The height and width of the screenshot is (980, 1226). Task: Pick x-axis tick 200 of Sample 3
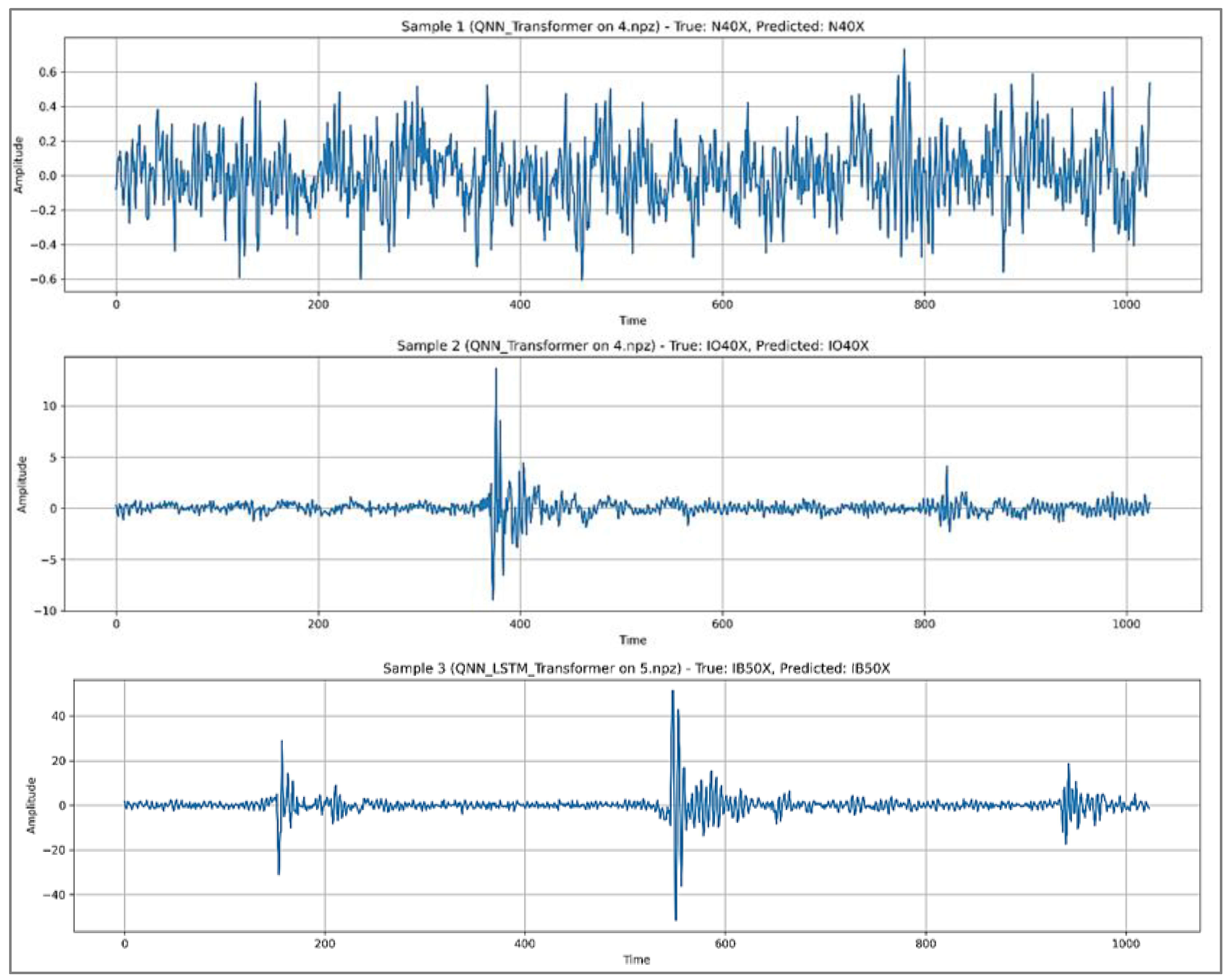(x=325, y=944)
